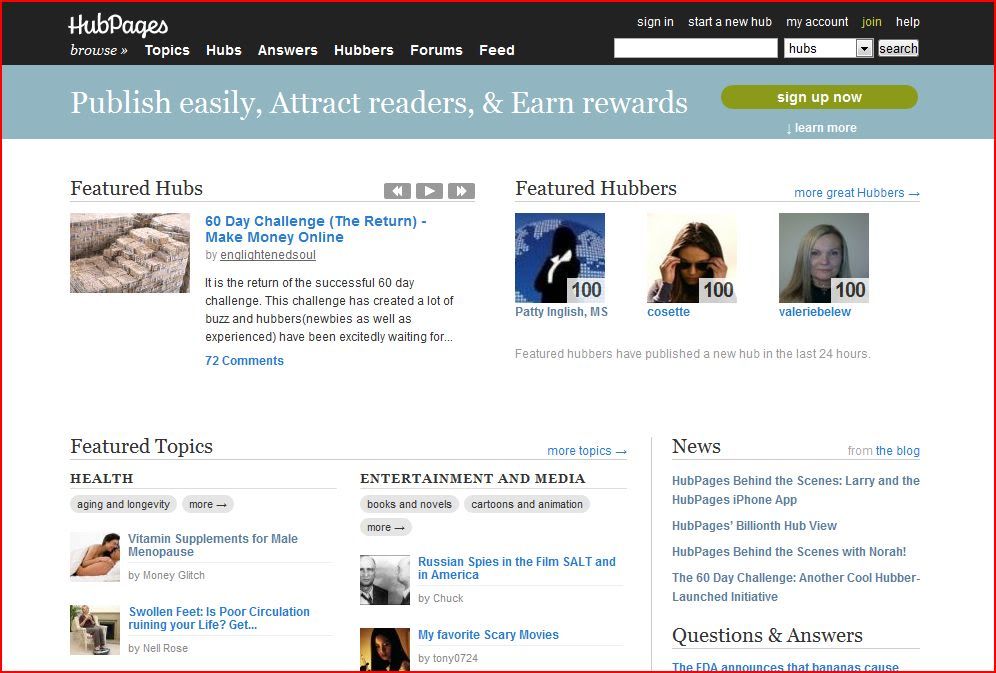Open FDA announces bananas question
Screen dimensions: 996x673
point(785,667)
